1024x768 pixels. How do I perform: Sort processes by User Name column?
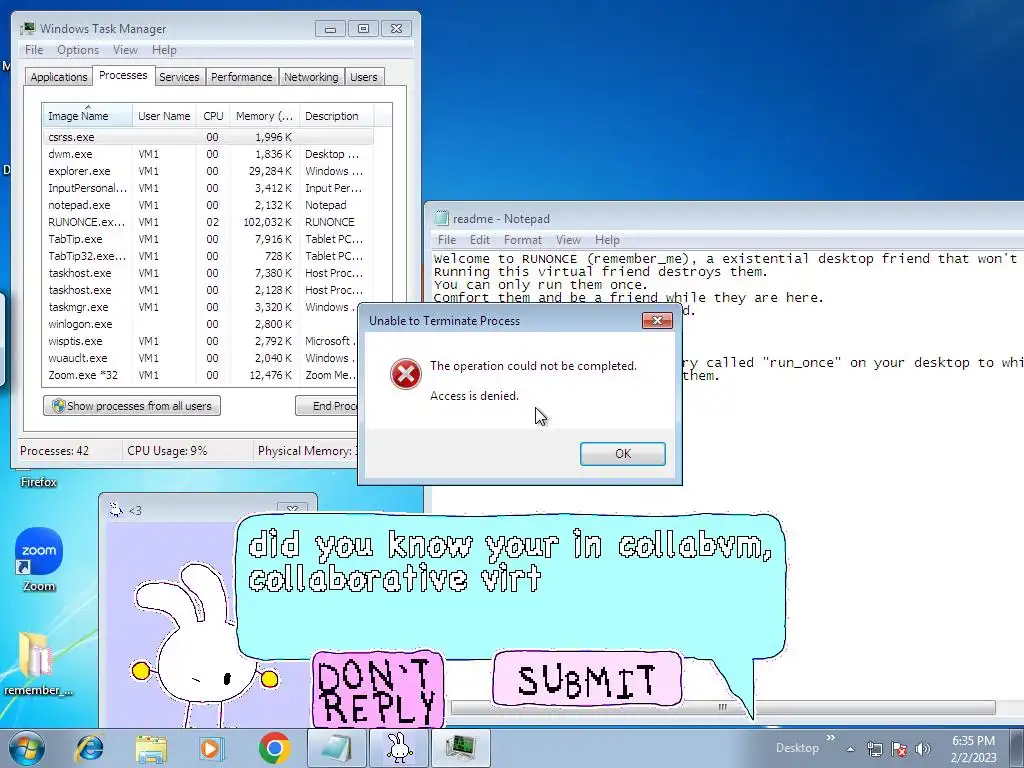tap(164, 116)
